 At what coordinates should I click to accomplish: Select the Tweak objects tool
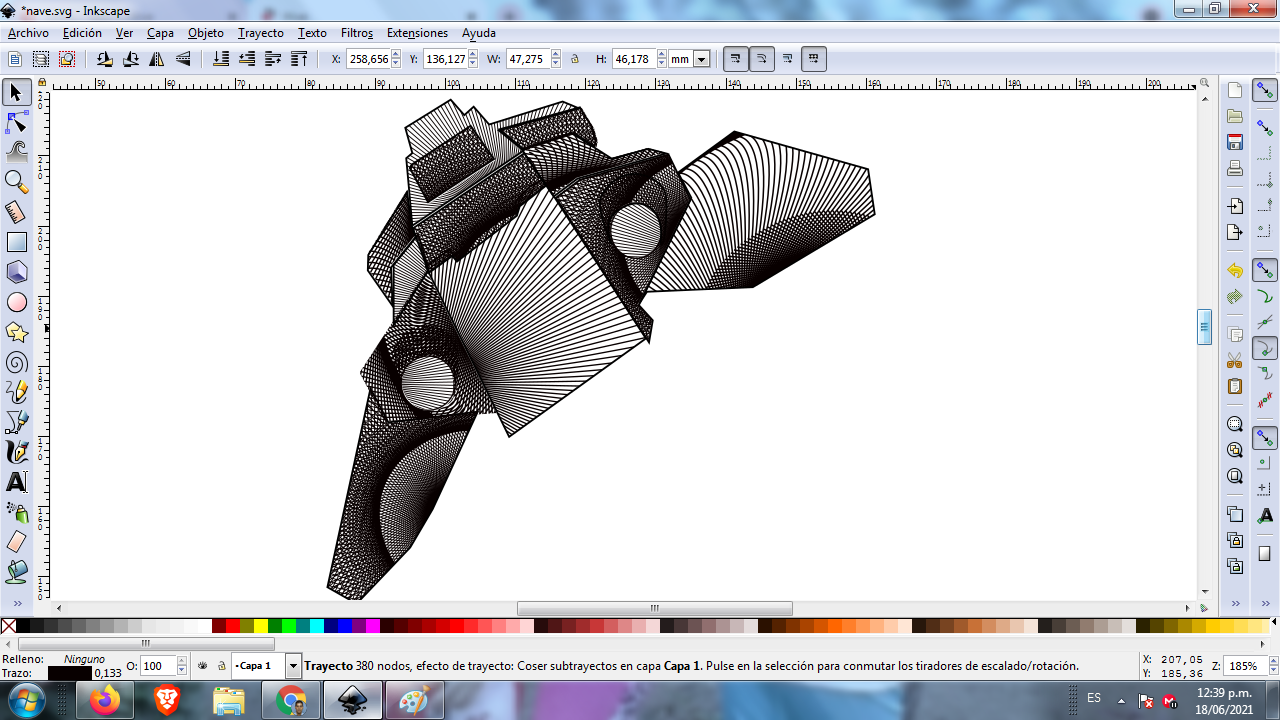(x=17, y=152)
